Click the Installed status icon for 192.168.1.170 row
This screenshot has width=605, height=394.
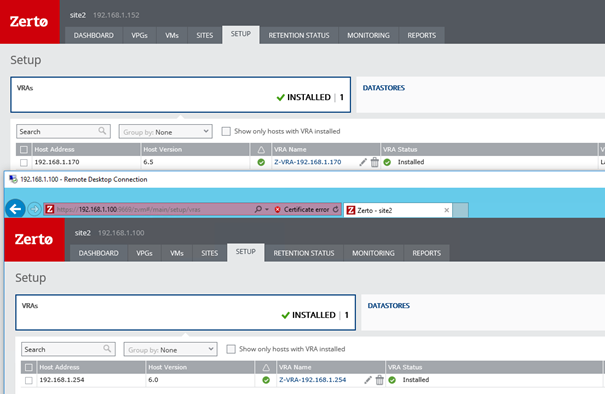click(x=387, y=162)
